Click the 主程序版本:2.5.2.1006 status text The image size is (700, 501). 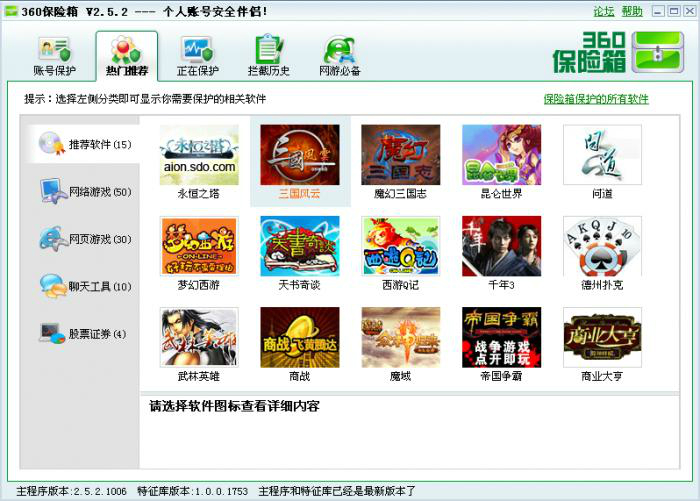pos(71,491)
